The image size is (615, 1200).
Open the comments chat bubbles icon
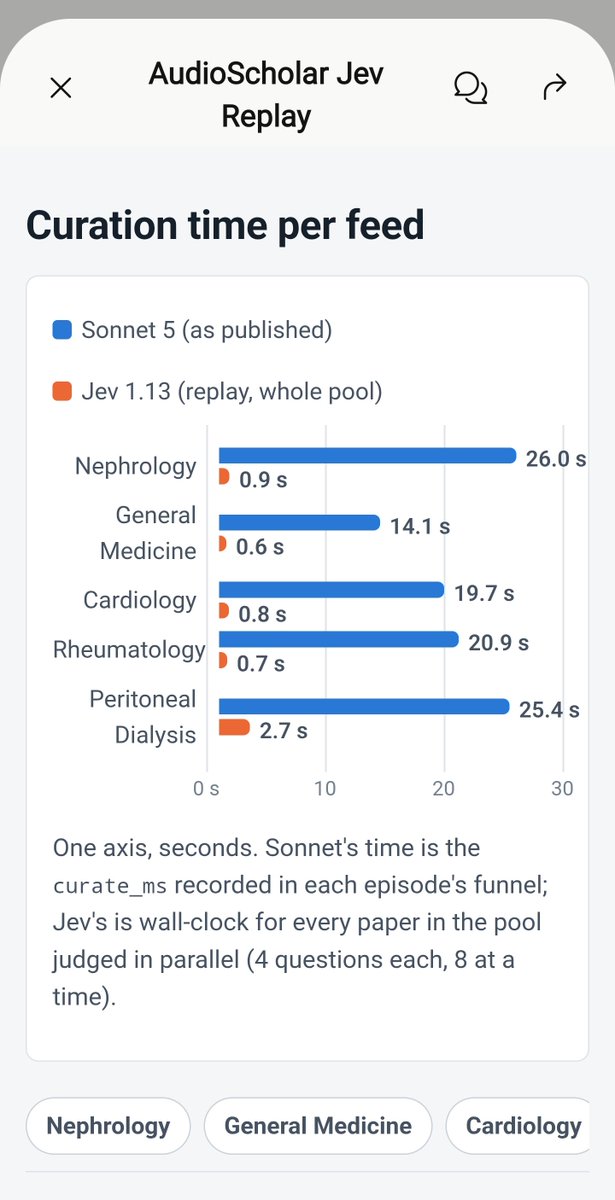pyautogui.click(x=470, y=88)
